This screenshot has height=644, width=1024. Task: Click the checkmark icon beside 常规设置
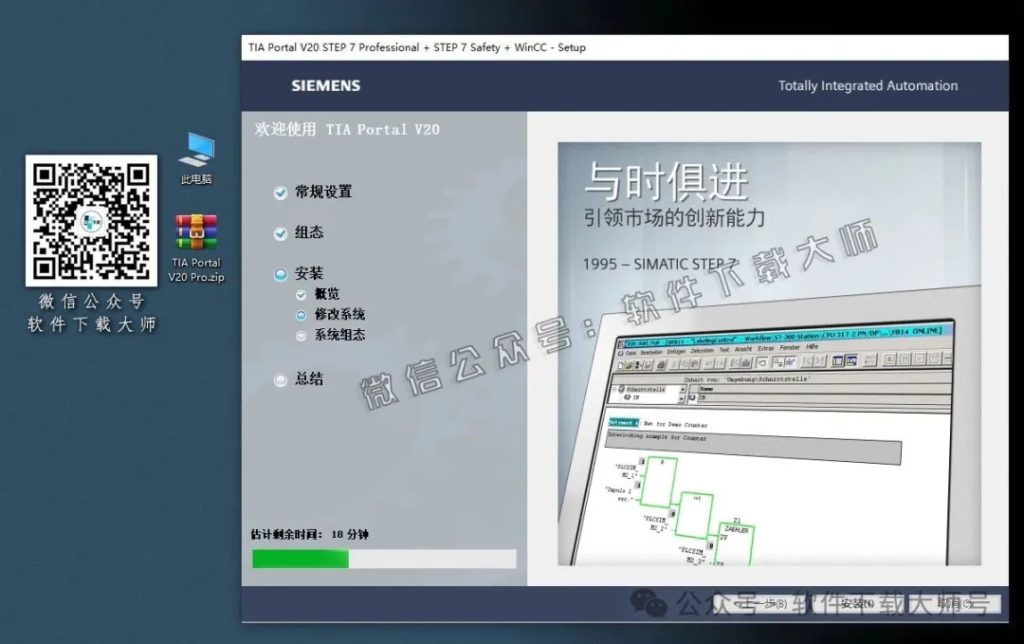[281, 191]
